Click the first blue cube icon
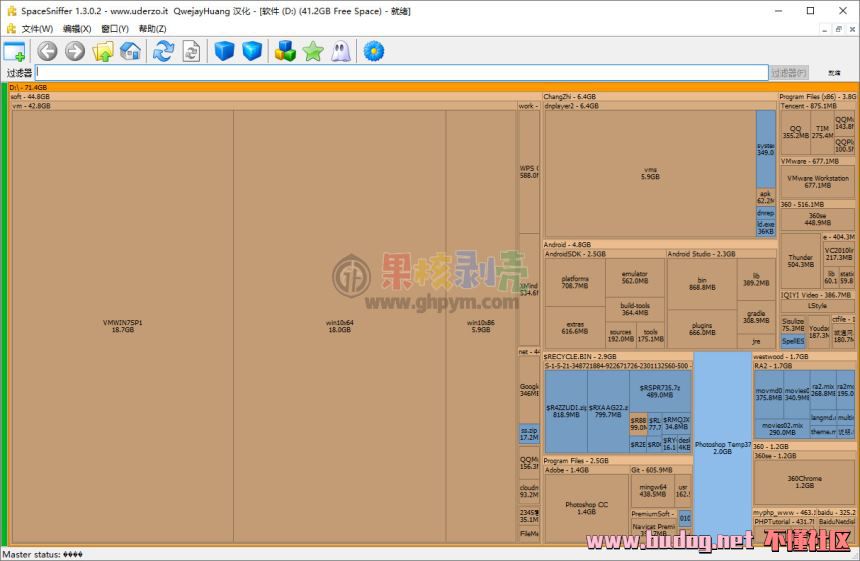 (x=224, y=52)
